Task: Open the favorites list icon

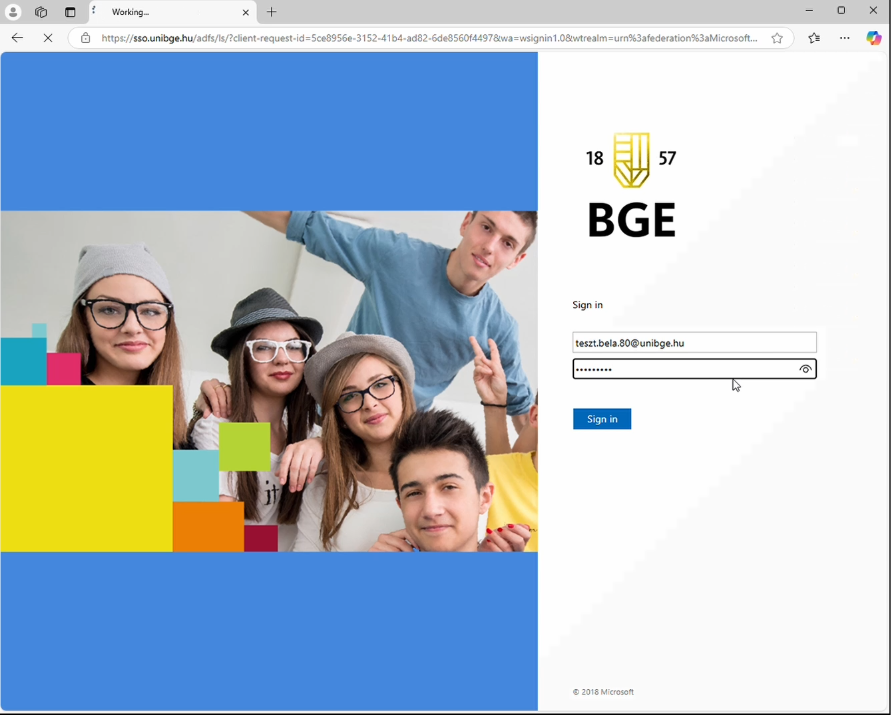Action: point(814,38)
